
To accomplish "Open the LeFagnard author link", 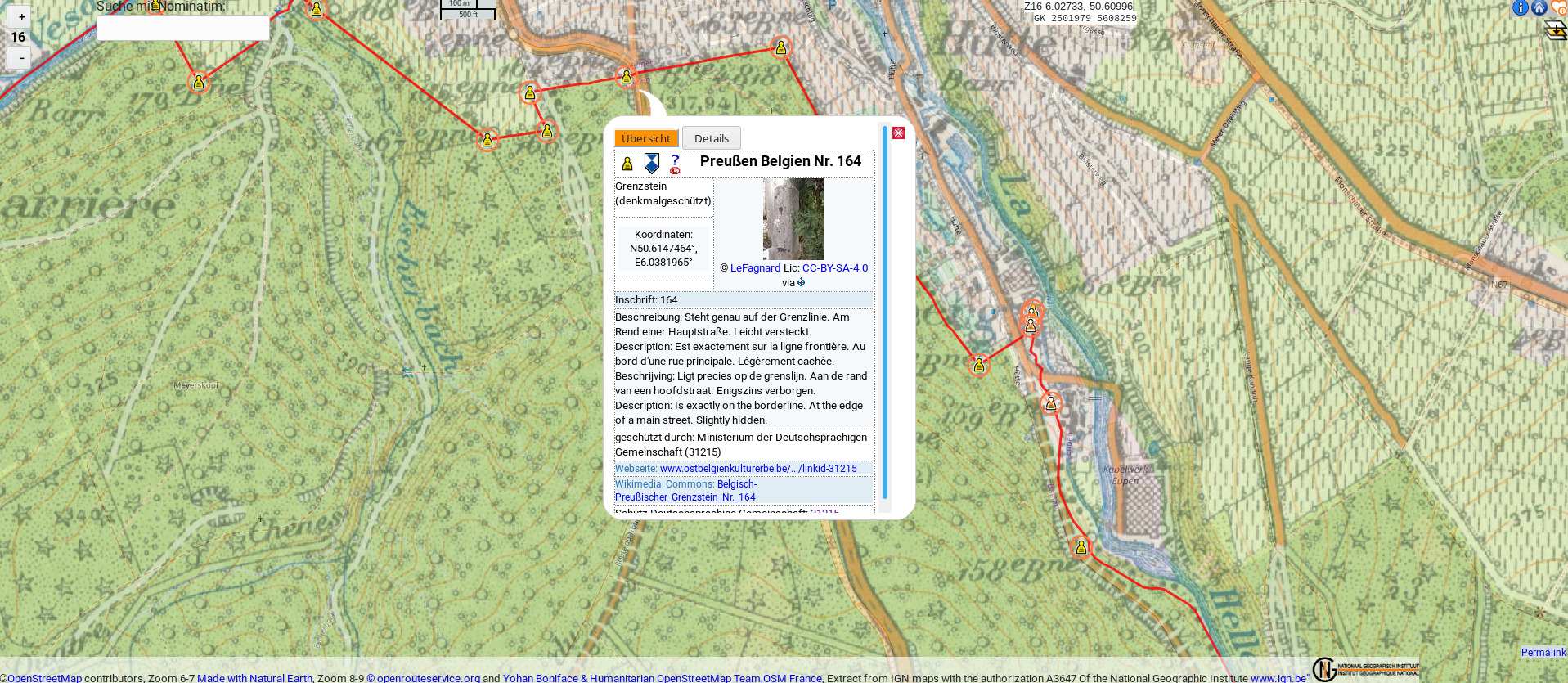I will [x=755, y=268].
